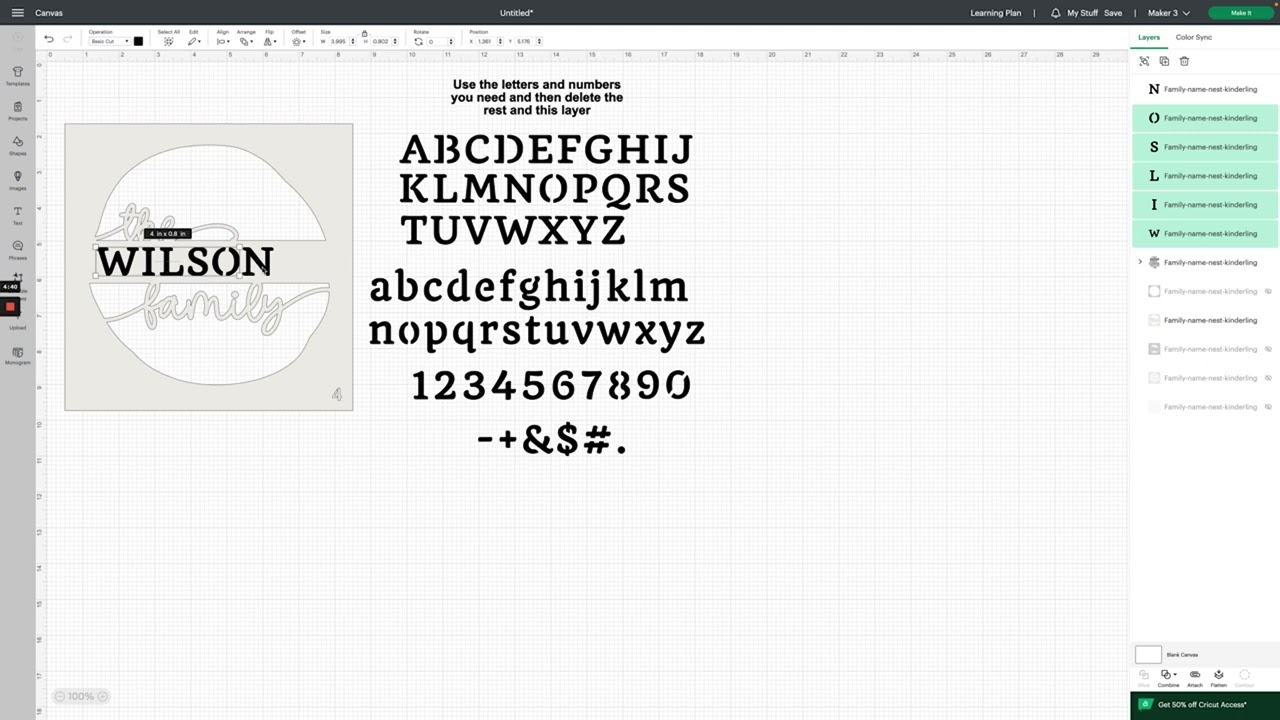Open the hamburger main menu
This screenshot has height=720, width=1280.
(17, 13)
